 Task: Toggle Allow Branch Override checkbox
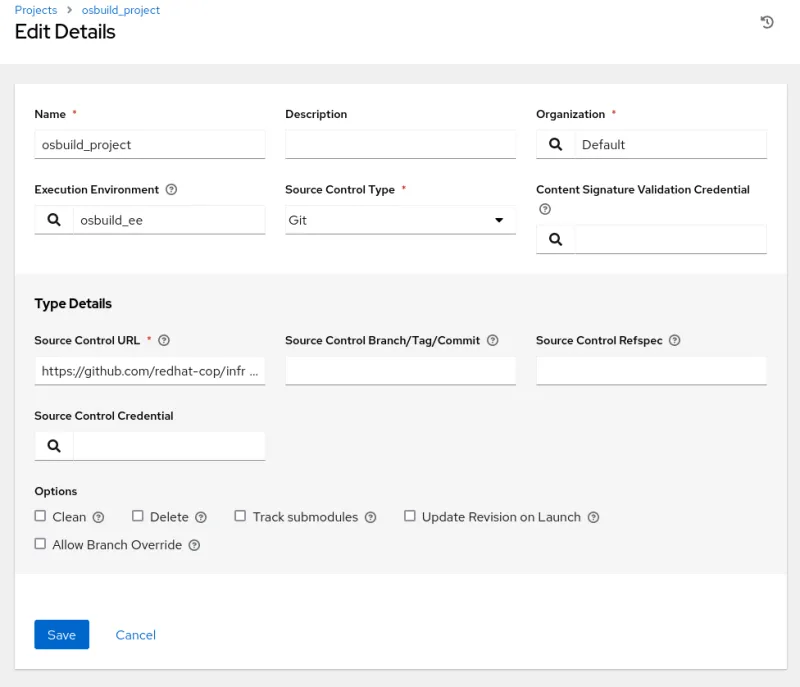[x=41, y=545]
